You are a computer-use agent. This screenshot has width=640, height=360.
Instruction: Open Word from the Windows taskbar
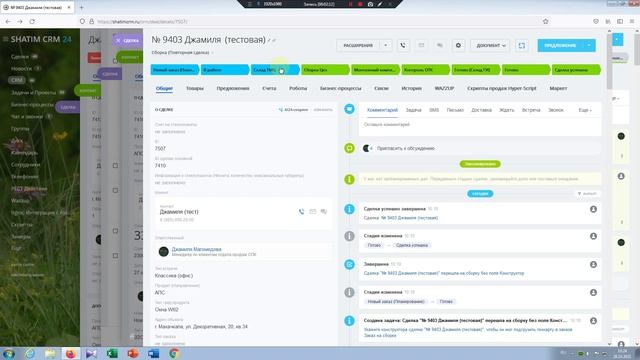pyautogui.click(x=153, y=353)
